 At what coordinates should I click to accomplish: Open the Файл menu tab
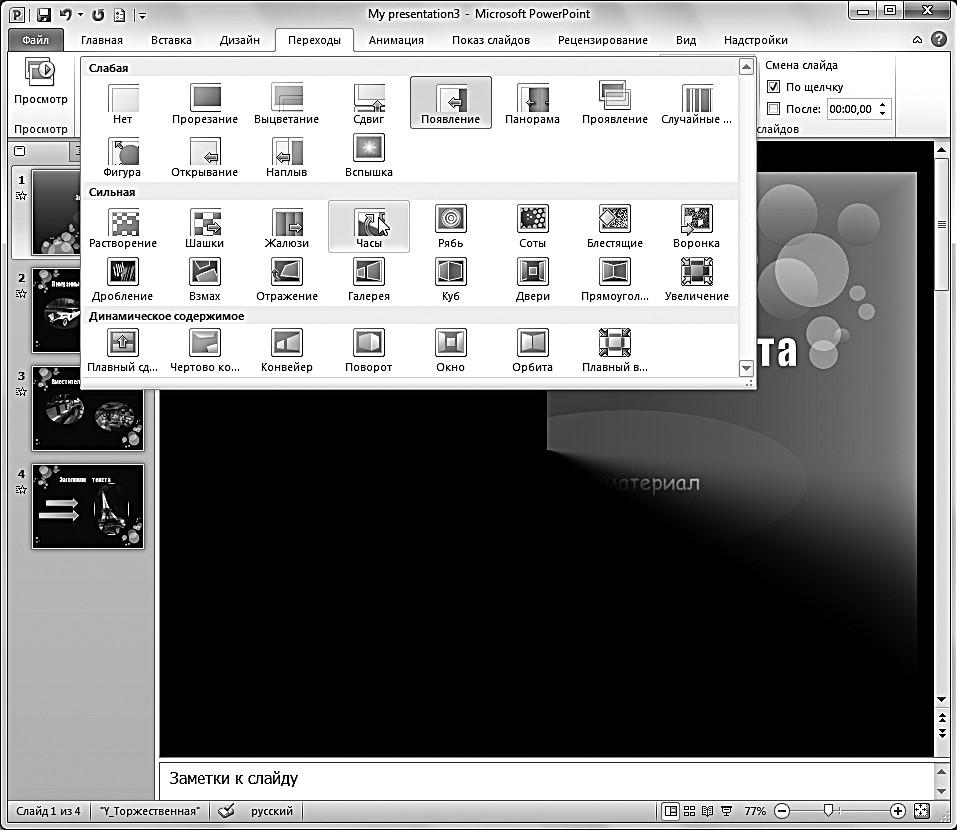coord(35,40)
